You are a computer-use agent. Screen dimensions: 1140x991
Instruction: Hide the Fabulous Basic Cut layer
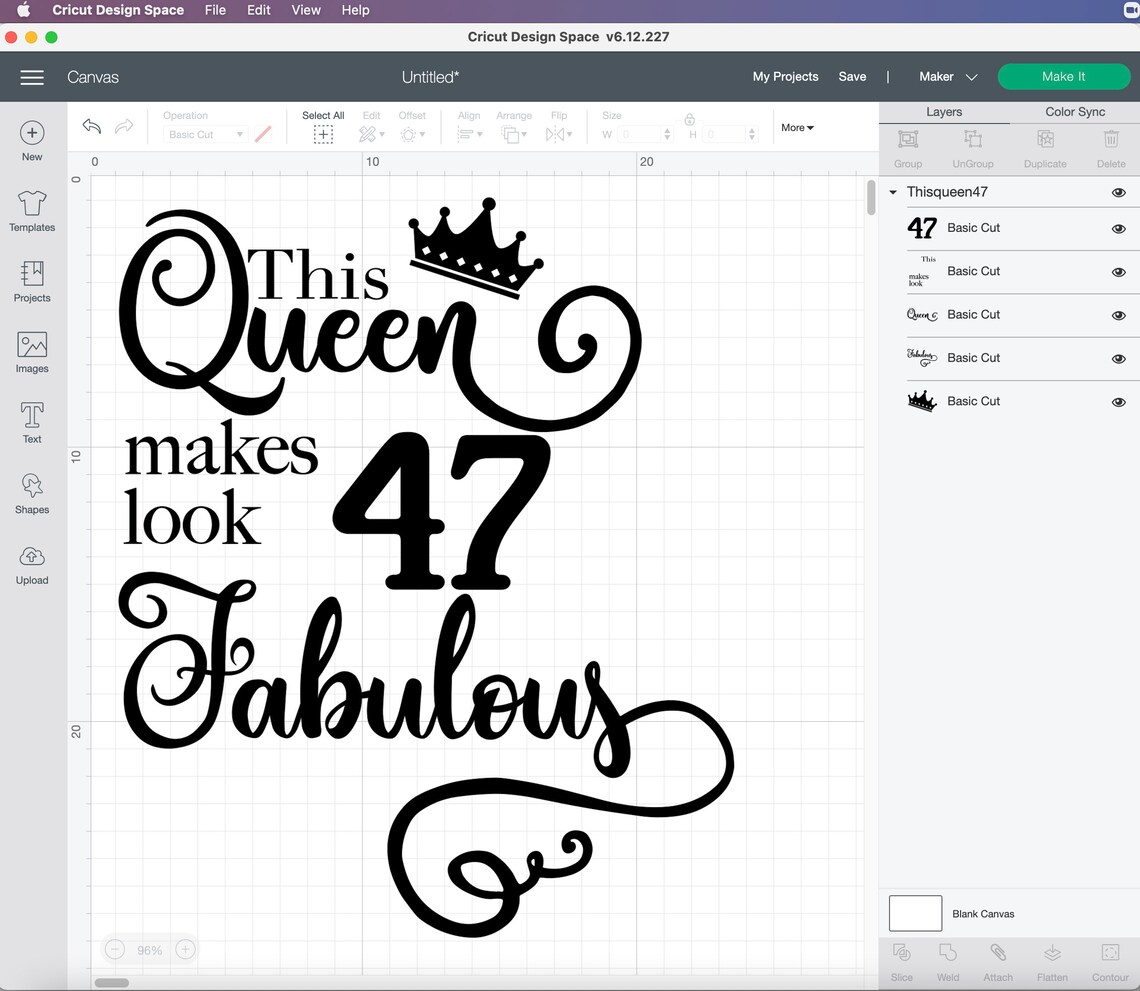pos(1118,357)
